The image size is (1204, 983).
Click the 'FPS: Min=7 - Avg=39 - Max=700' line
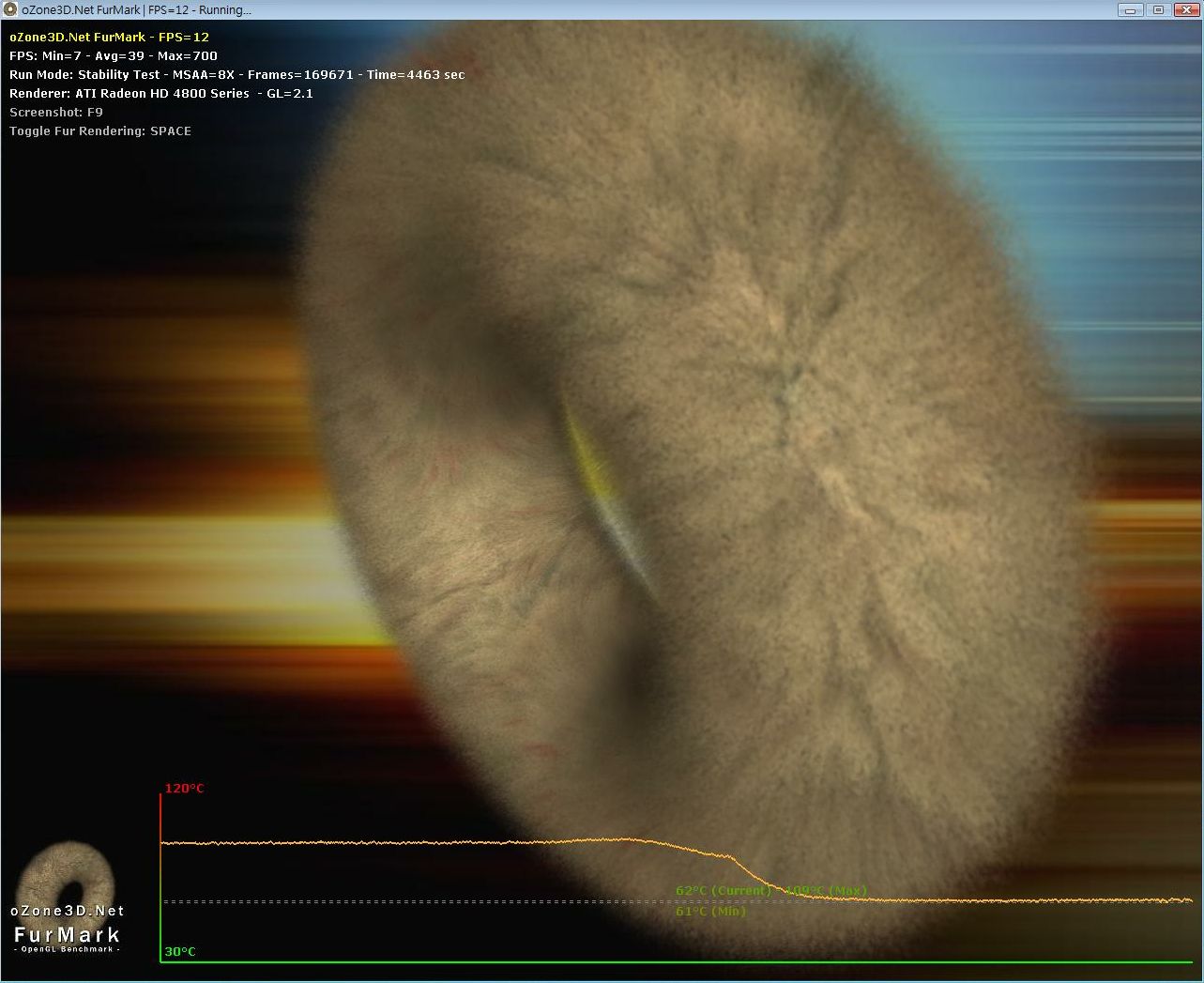pyautogui.click(x=114, y=55)
